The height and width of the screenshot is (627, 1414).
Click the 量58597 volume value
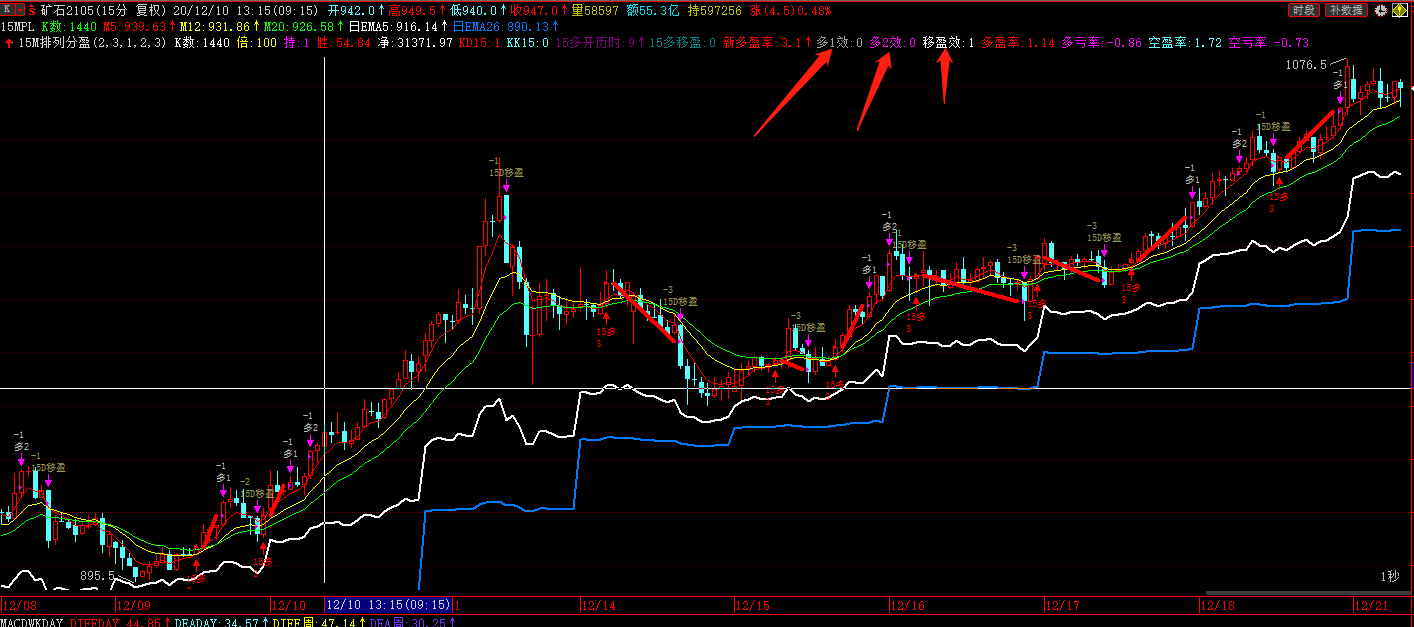[x=595, y=9]
